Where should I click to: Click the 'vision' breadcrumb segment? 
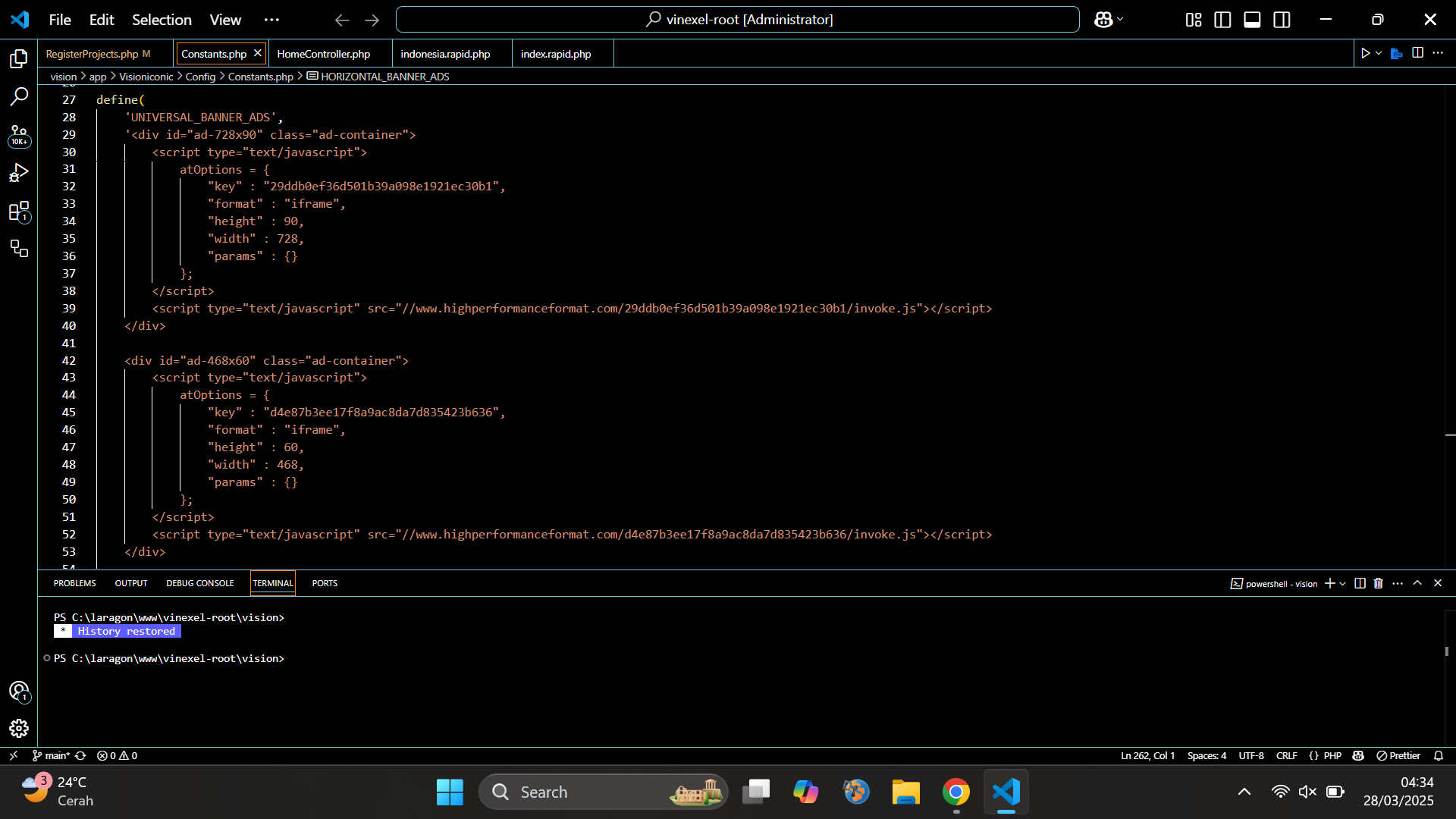point(64,77)
